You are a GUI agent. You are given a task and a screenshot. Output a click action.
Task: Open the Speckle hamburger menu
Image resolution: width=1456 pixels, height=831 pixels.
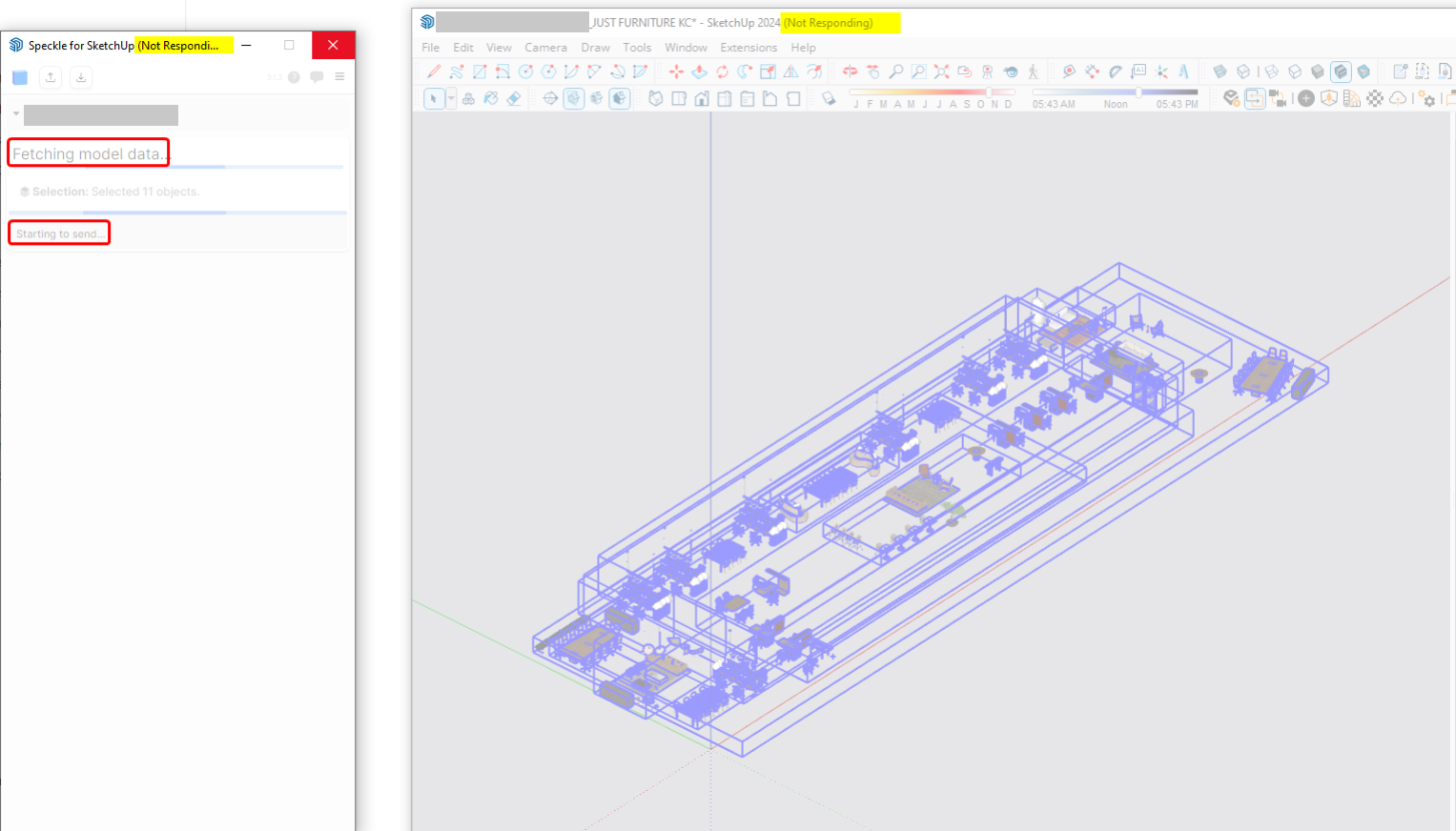(339, 77)
